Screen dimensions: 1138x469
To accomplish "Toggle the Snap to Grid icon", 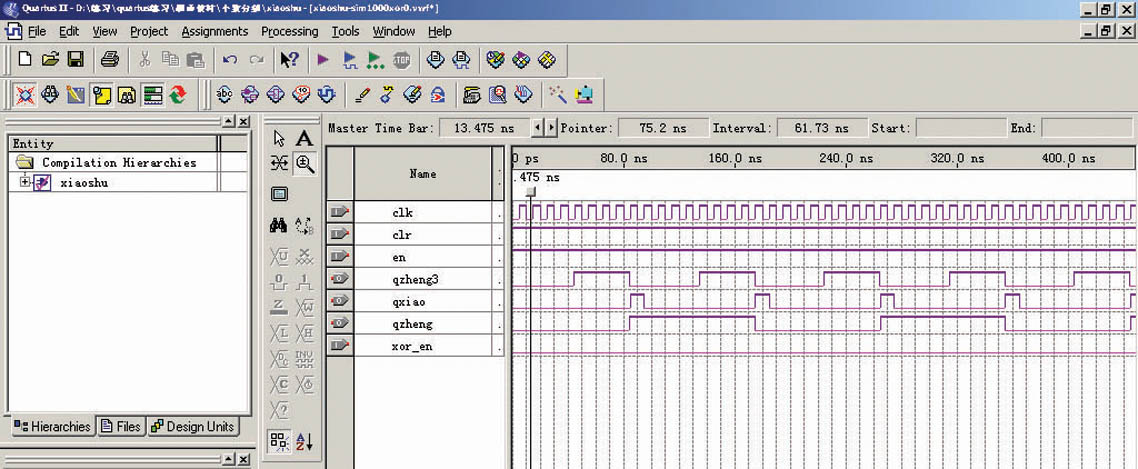I will coord(279,441).
